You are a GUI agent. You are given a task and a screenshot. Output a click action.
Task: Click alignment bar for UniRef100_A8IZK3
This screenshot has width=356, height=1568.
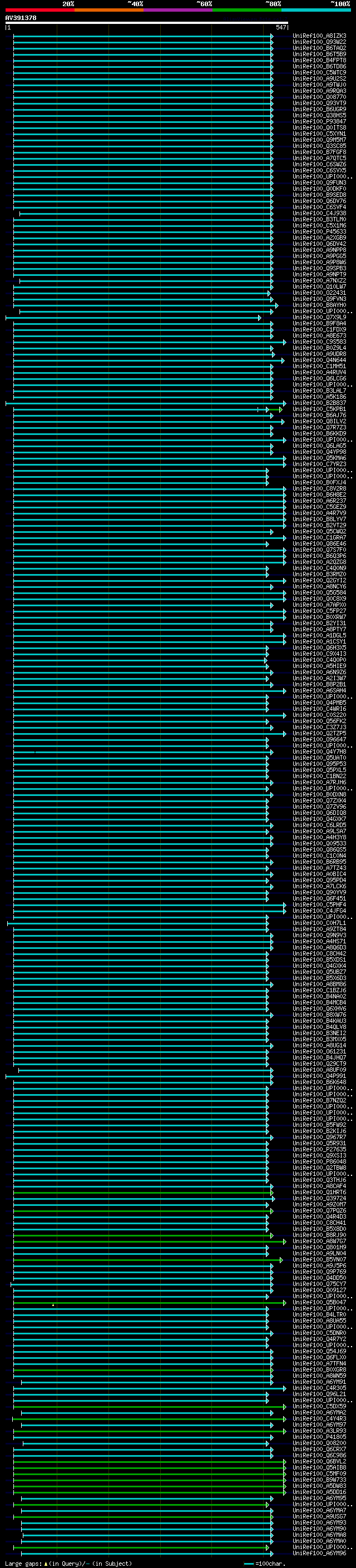(x=143, y=36)
